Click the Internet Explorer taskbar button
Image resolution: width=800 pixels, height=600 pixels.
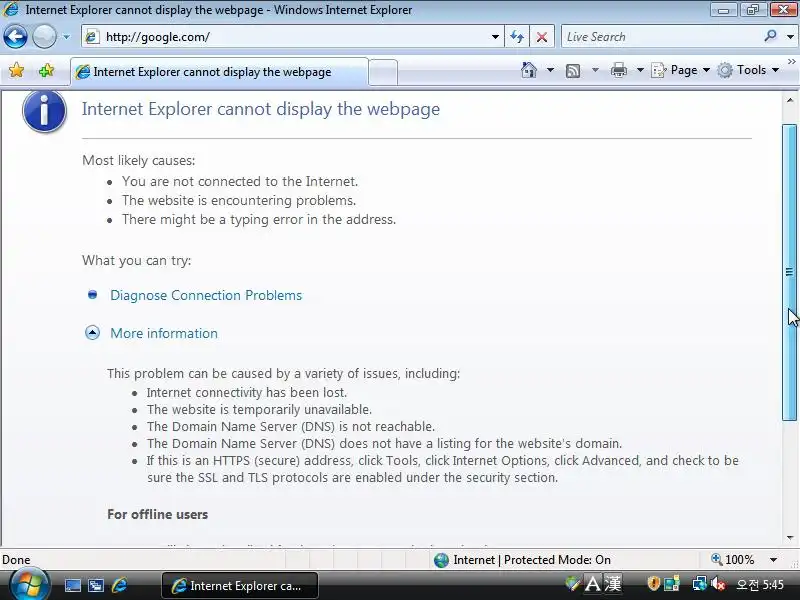coord(240,585)
